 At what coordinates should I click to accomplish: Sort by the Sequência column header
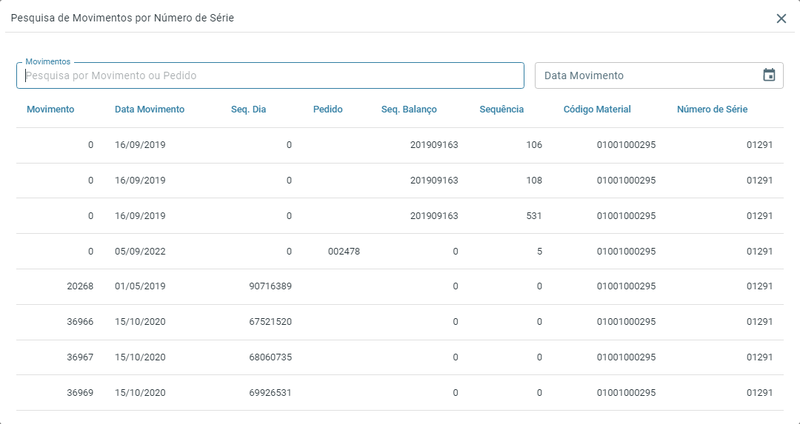(502, 109)
